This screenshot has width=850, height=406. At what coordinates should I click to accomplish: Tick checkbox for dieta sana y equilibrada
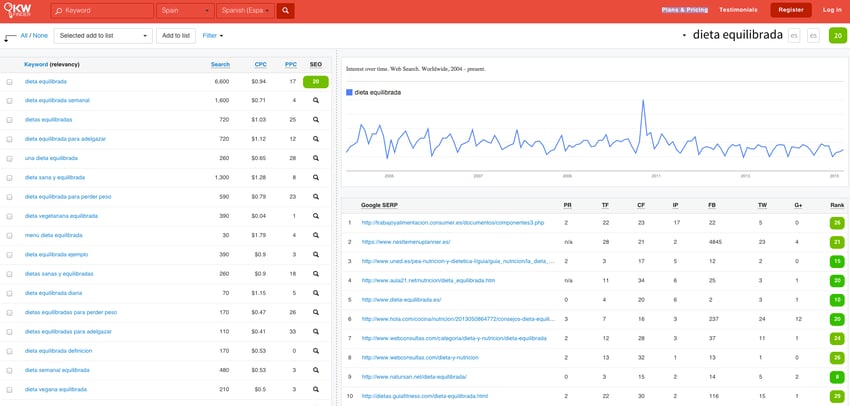[9, 178]
